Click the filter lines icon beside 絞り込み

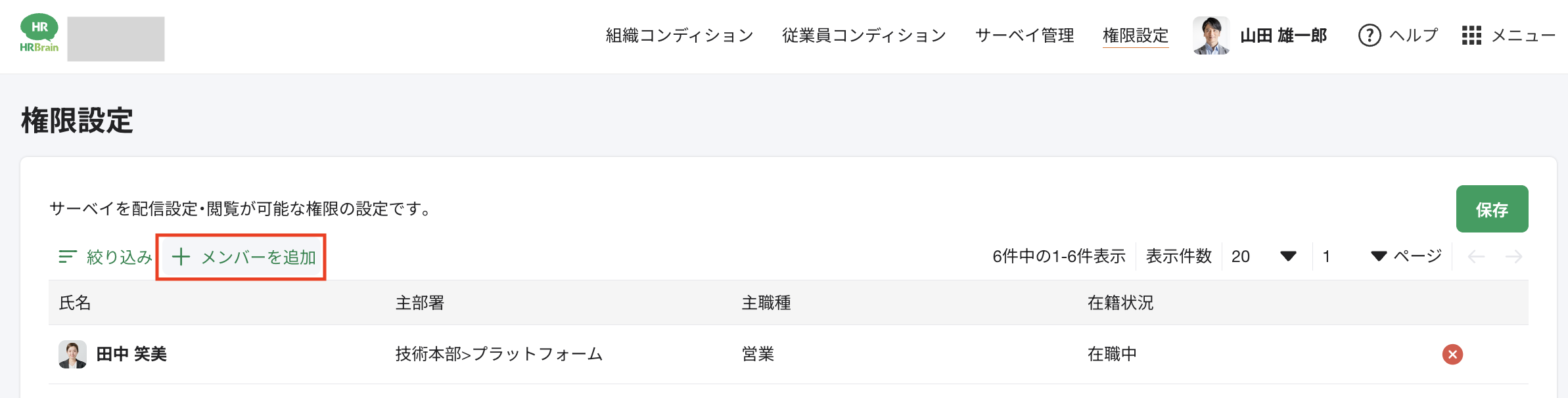pyautogui.click(x=68, y=257)
